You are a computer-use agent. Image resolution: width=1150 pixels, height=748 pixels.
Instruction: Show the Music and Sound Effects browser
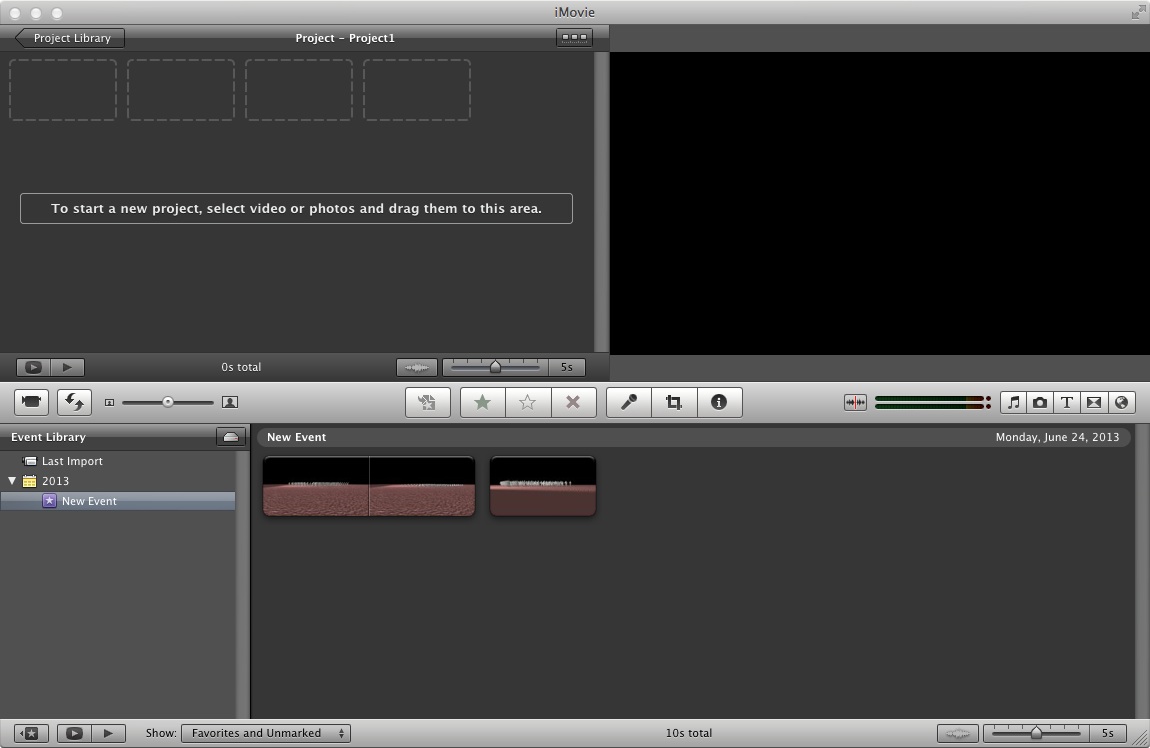click(1014, 402)
